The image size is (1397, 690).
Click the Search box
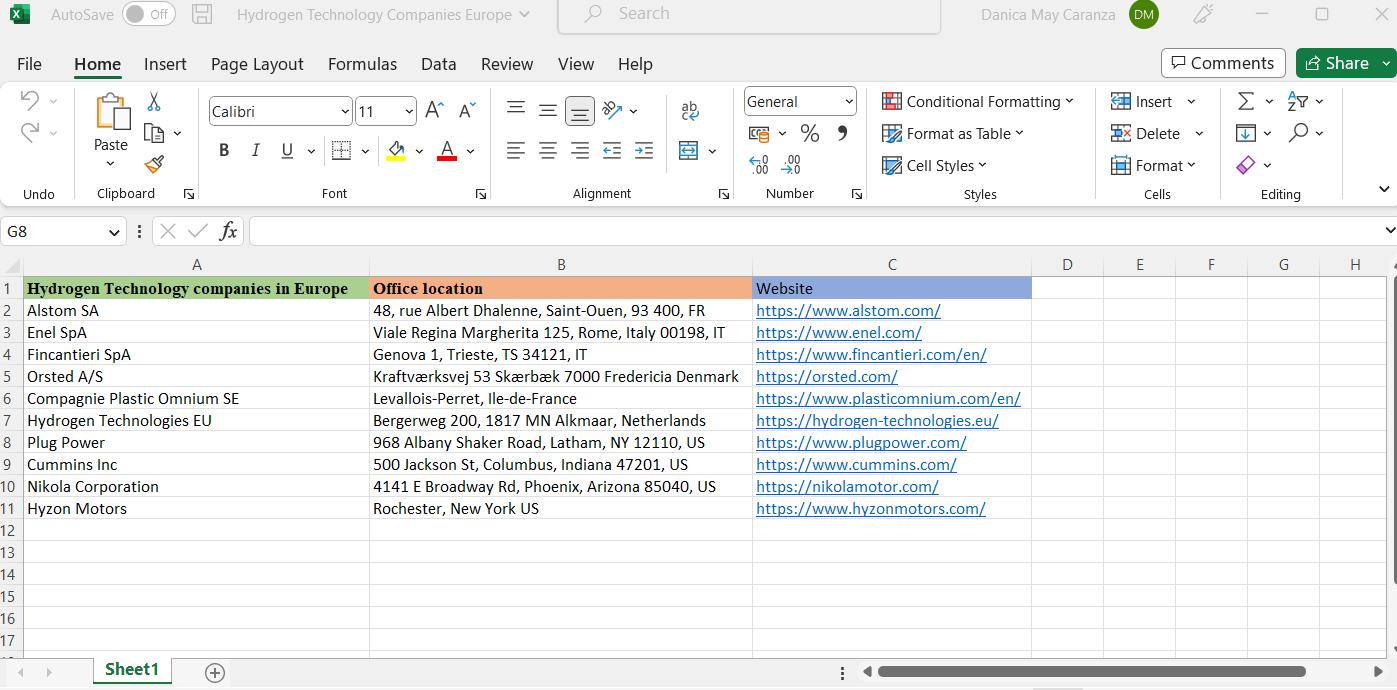749,14
